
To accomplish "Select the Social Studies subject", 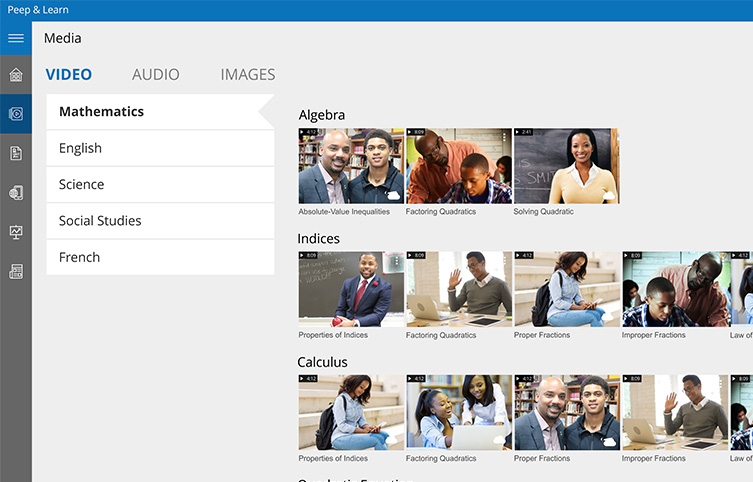I will coord(160,221).
